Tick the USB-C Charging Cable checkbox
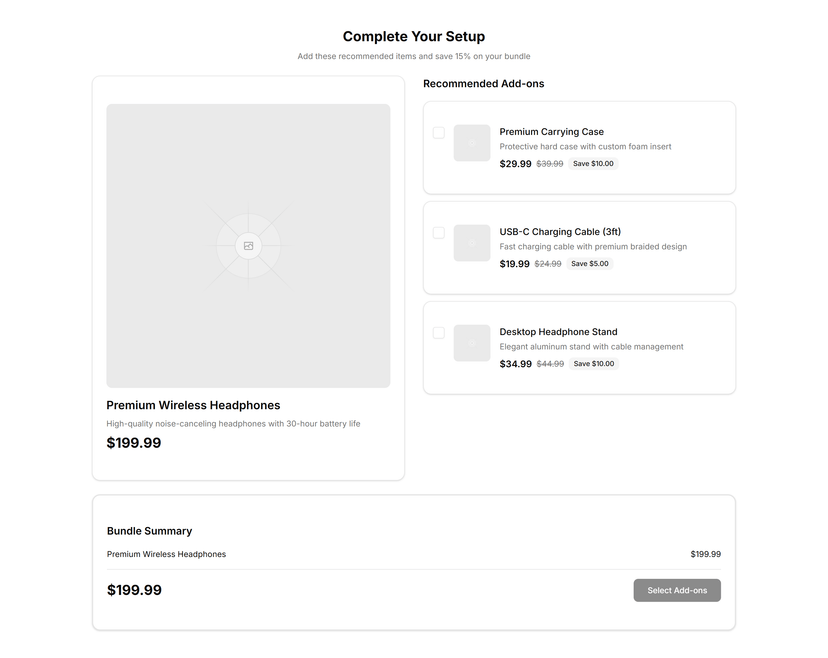 point(439,232)
